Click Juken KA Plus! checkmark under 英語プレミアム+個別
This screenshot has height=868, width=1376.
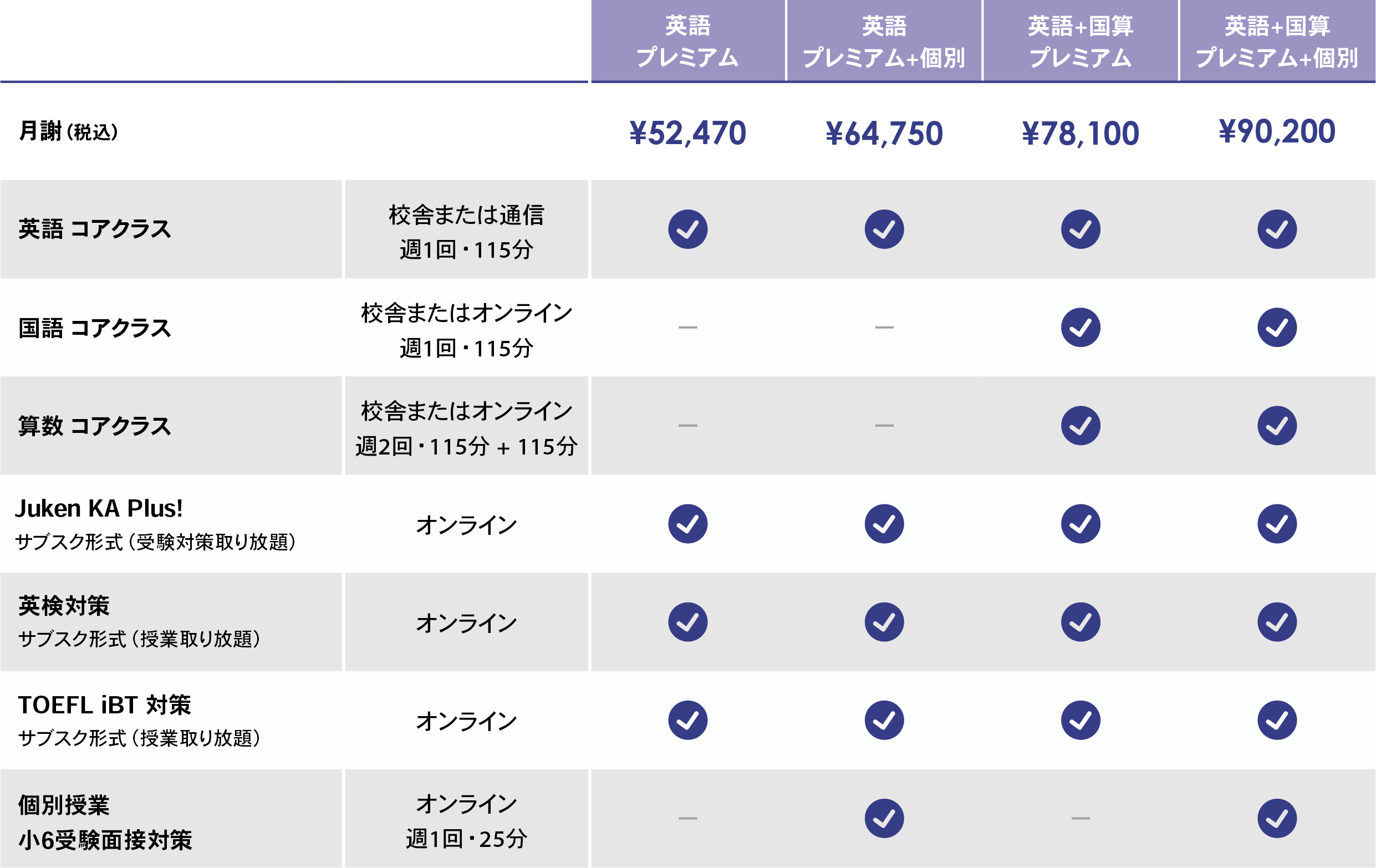(884, 523)
